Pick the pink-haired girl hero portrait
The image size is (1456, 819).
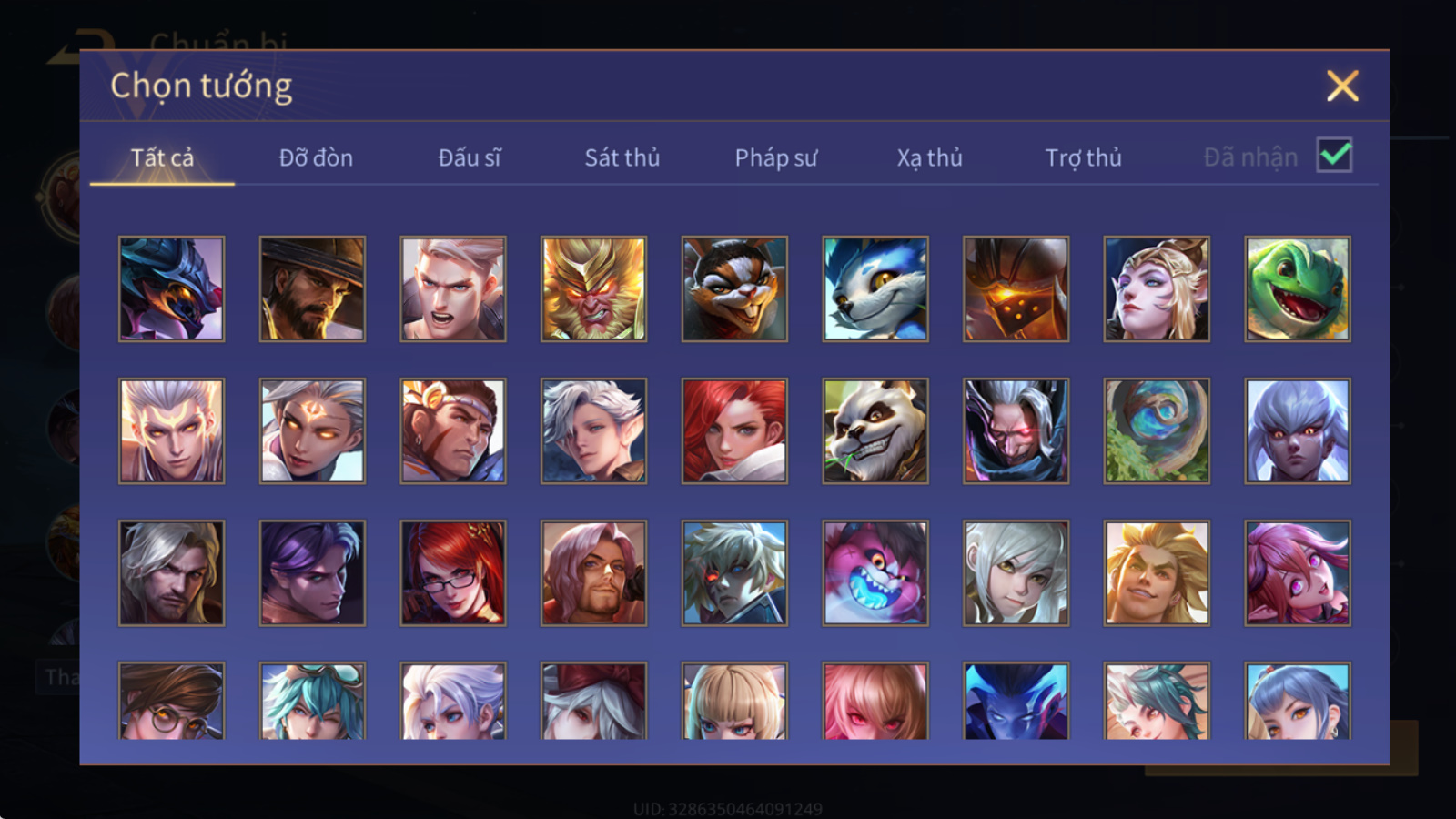(x=1298, y=572)
